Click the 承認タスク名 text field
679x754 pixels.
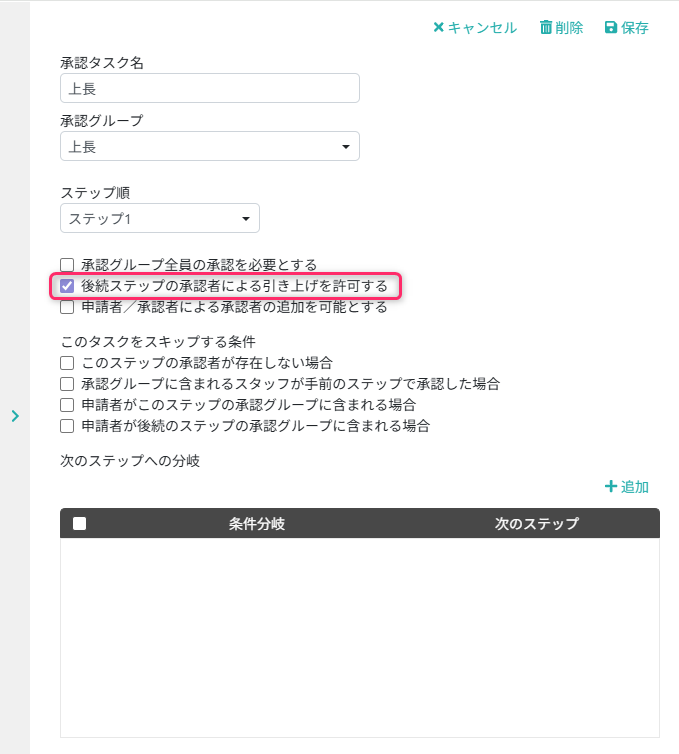[x=209, y=89]
